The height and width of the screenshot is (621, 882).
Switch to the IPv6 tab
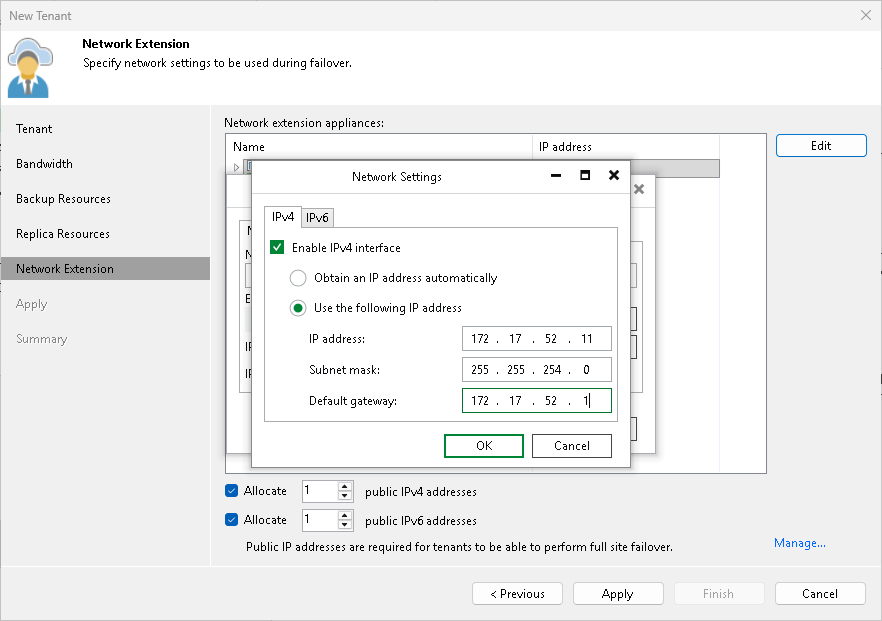tap(317, 217)
